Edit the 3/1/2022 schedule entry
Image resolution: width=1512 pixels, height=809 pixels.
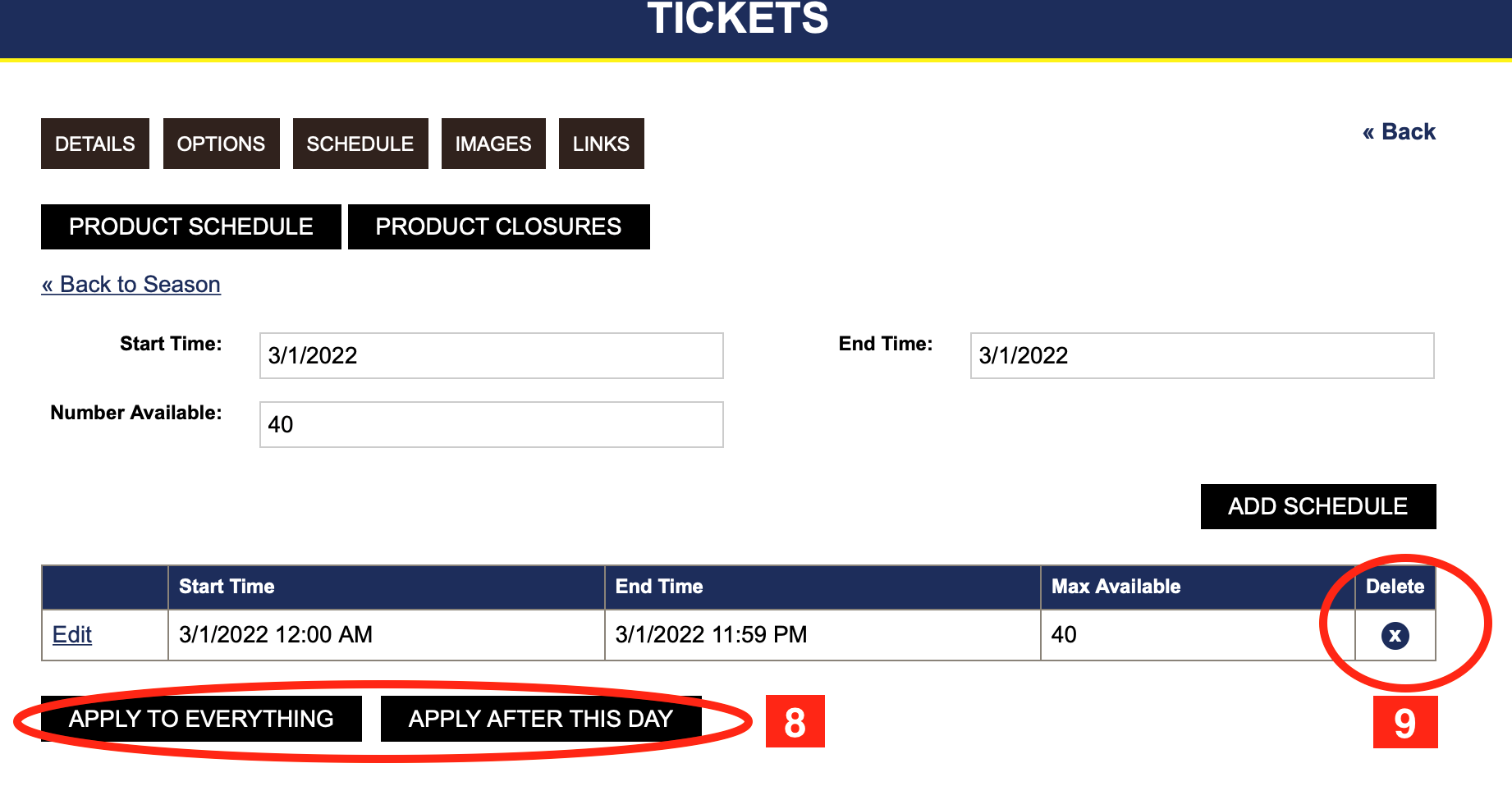click(72, 635)
